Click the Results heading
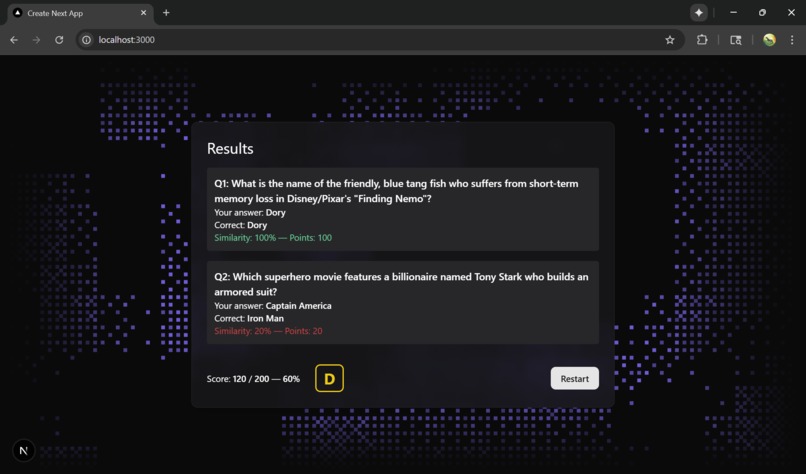Screen dimensions: 806x474 point(230,149)
